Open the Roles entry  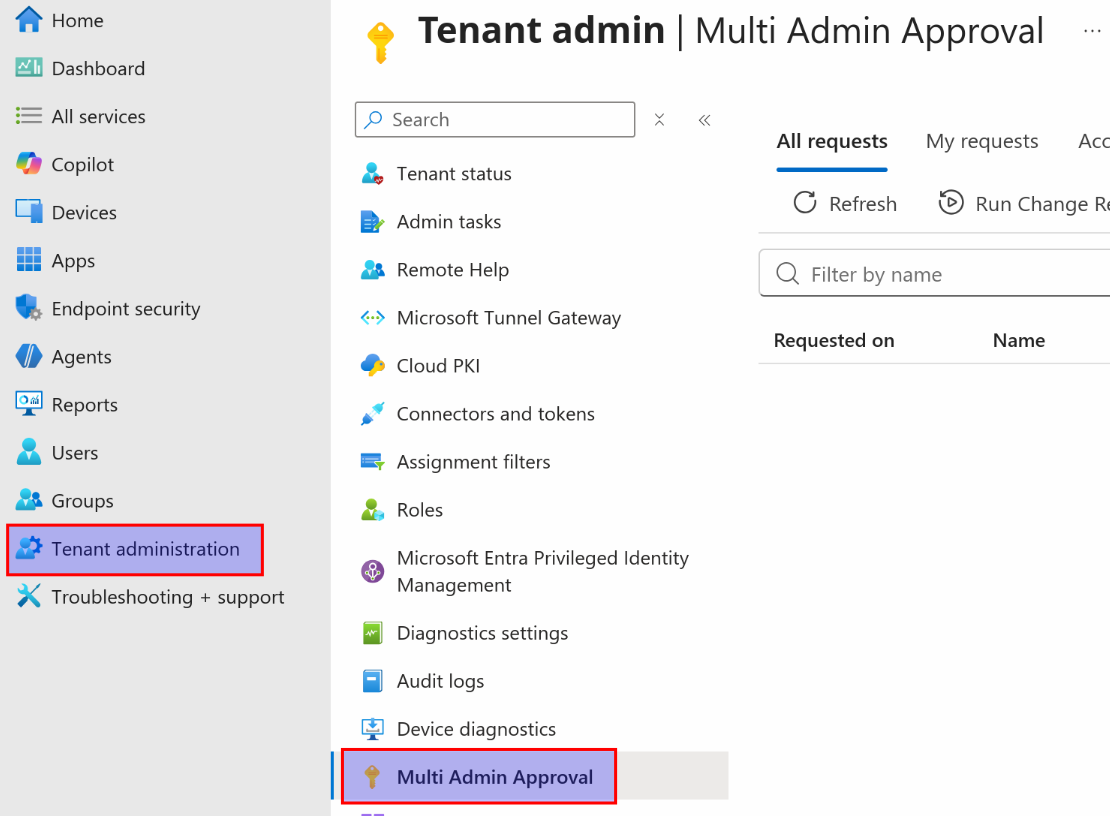pos(420,510)
